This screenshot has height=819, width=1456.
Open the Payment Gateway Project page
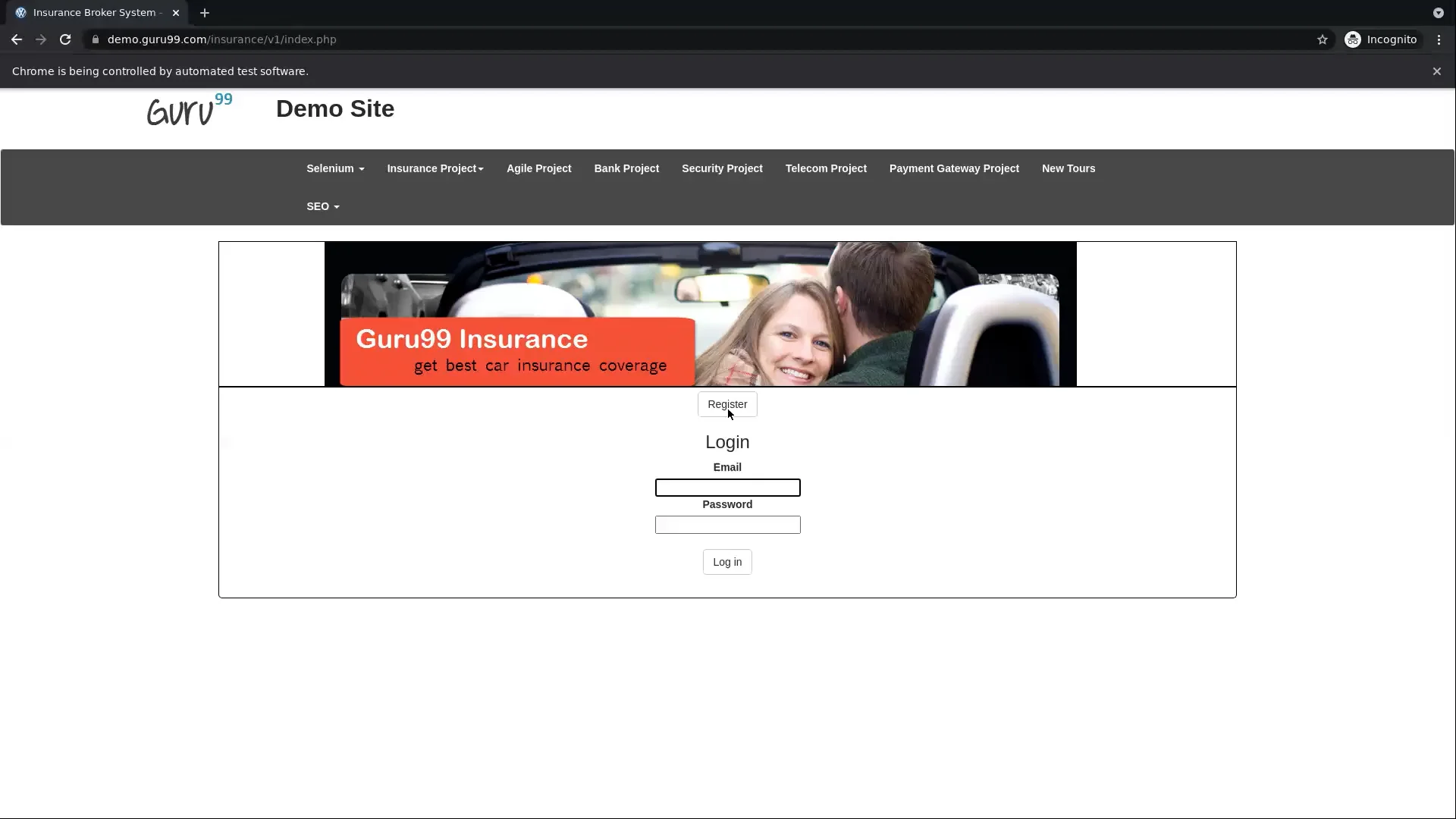953,168
